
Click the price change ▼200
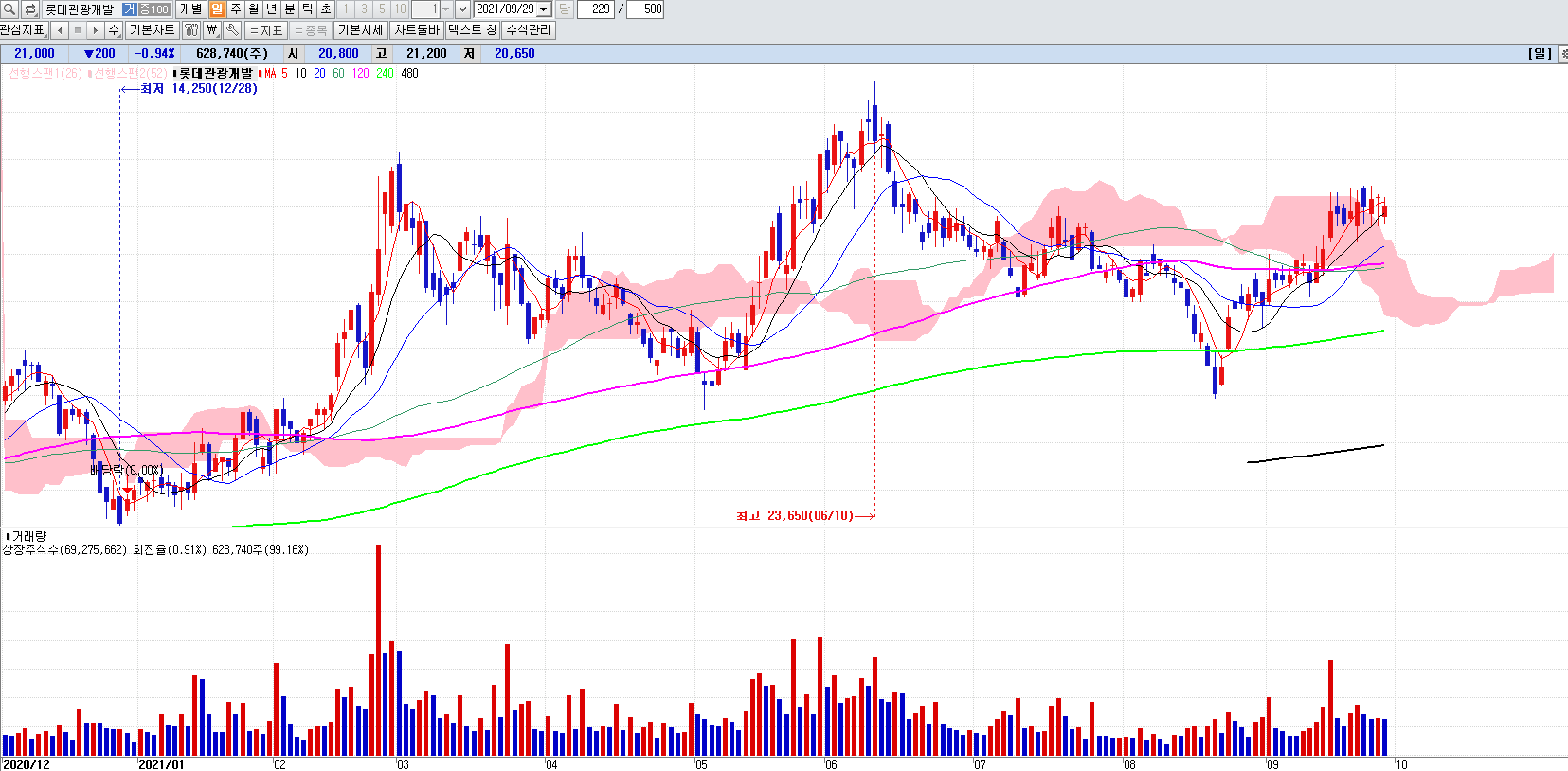tap(99, 54)
